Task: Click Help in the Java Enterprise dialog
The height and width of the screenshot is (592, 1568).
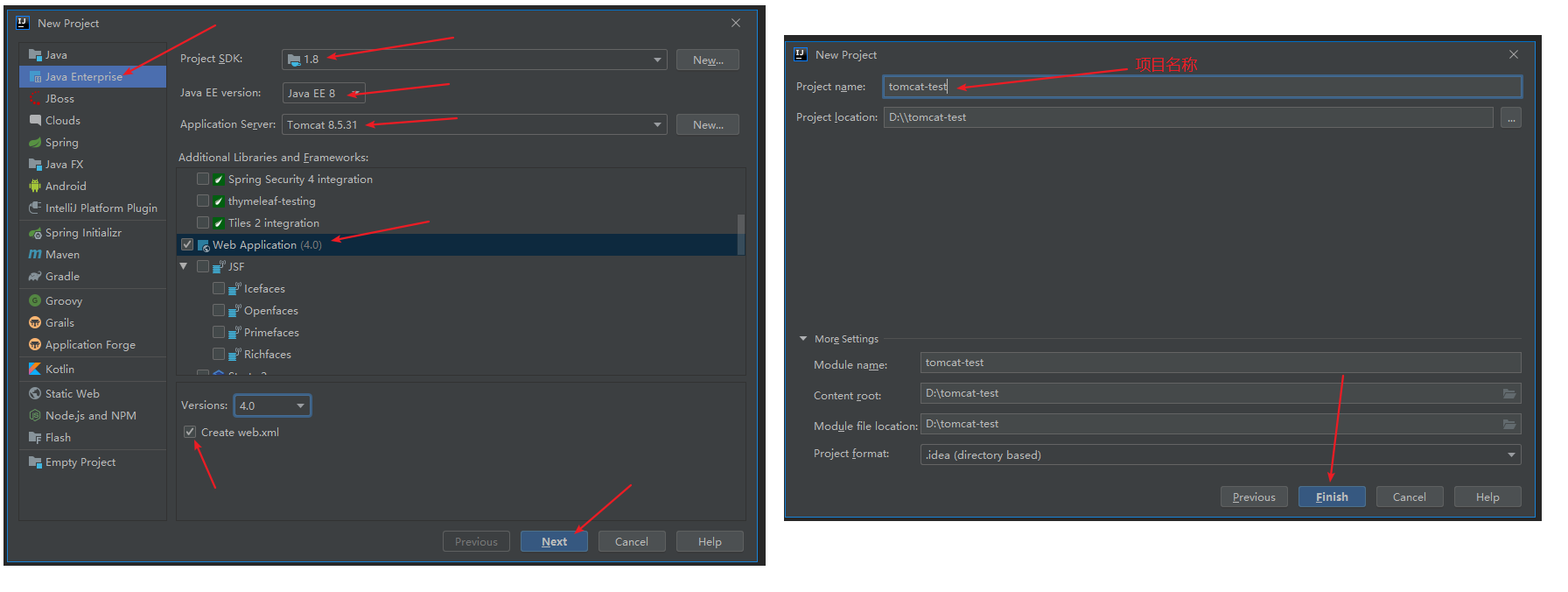Action: 710,541
